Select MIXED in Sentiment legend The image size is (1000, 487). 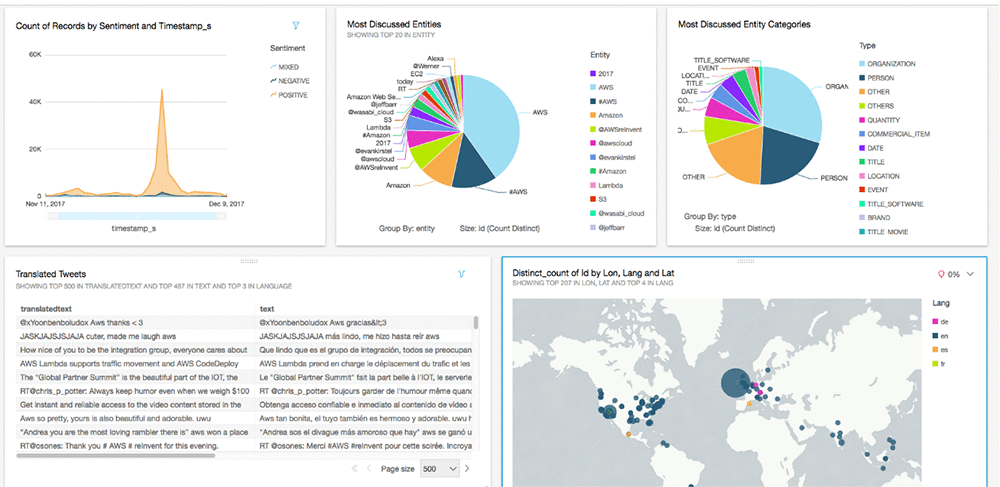pyautogui.click(x=284, y=67)
